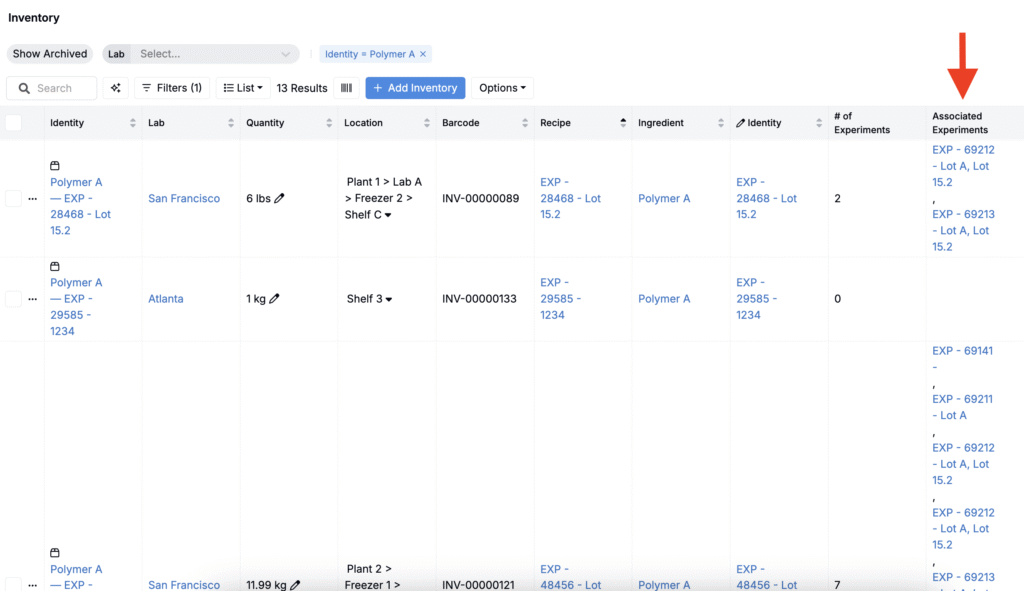Expand the List view dropdown
The width and height of the screenshot is (1024, 591).
click(x=243, y=88)
